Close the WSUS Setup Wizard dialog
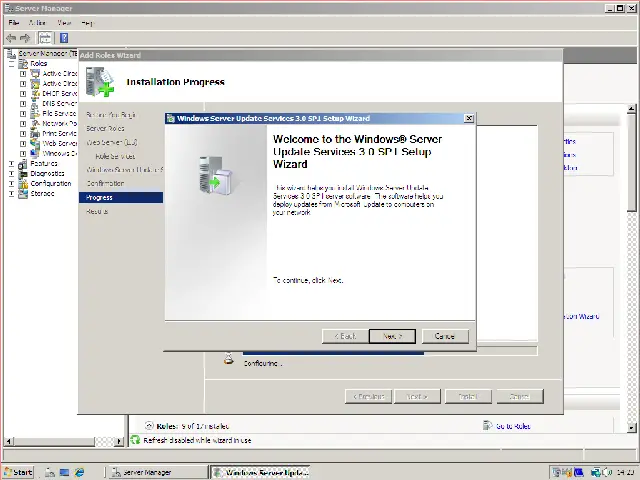640x480 pixels. coord(469,118)
